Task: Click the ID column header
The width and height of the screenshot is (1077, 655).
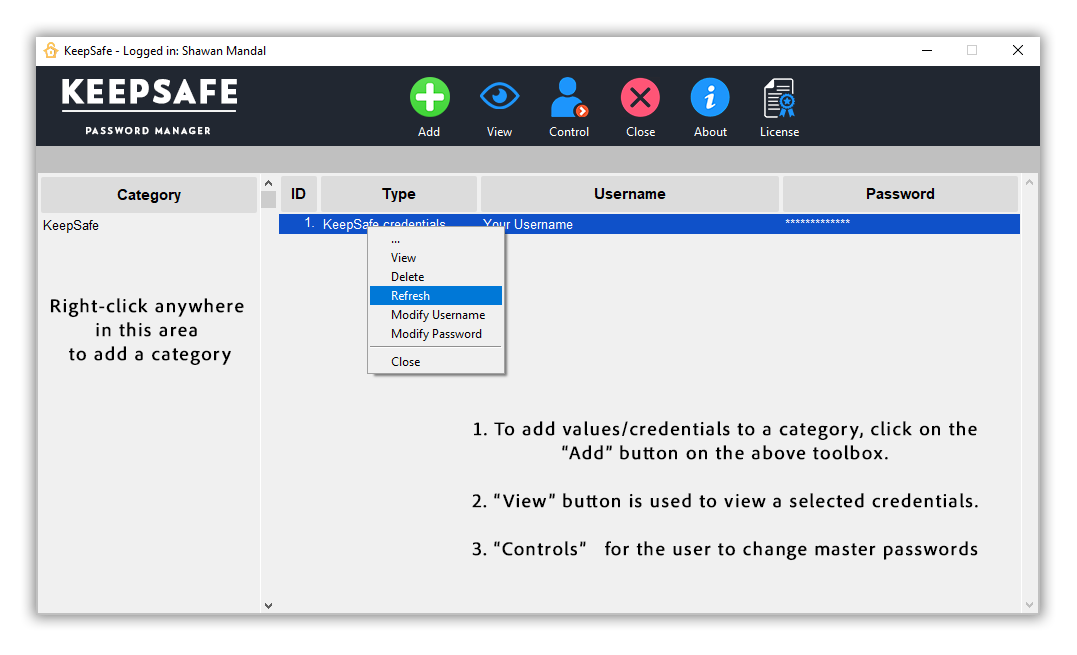Action: 298,194
